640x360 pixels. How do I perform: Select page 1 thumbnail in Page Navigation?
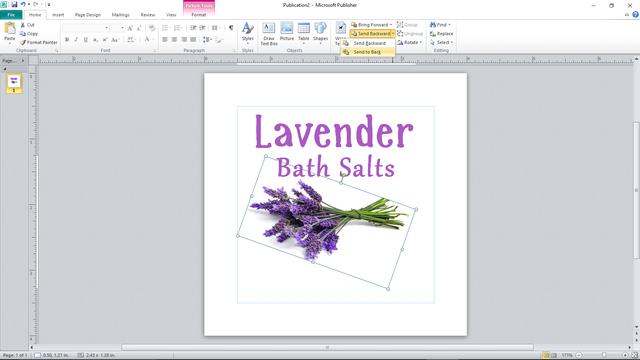coord(14,83)
